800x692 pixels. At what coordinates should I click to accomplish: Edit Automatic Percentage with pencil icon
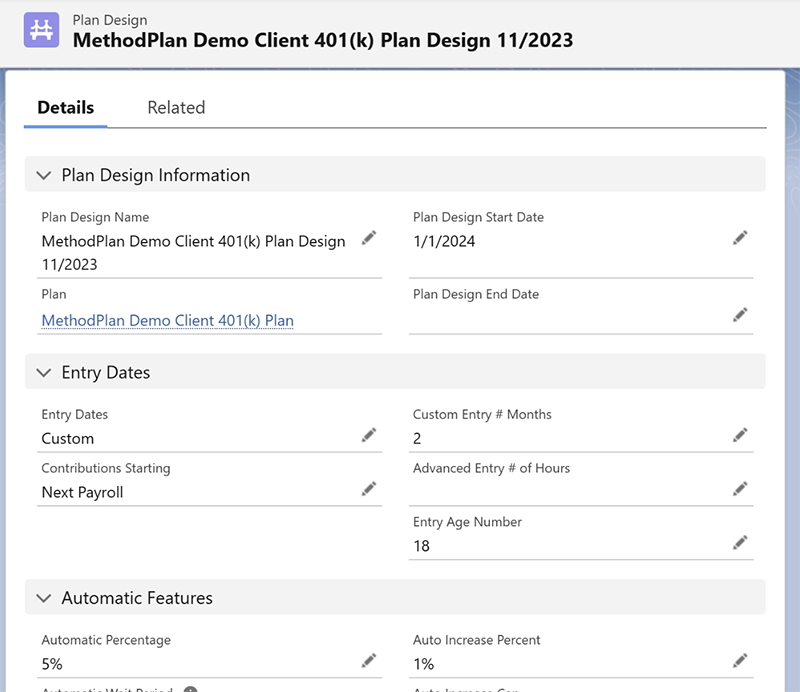pyautogui.click(x=369, y=660)
